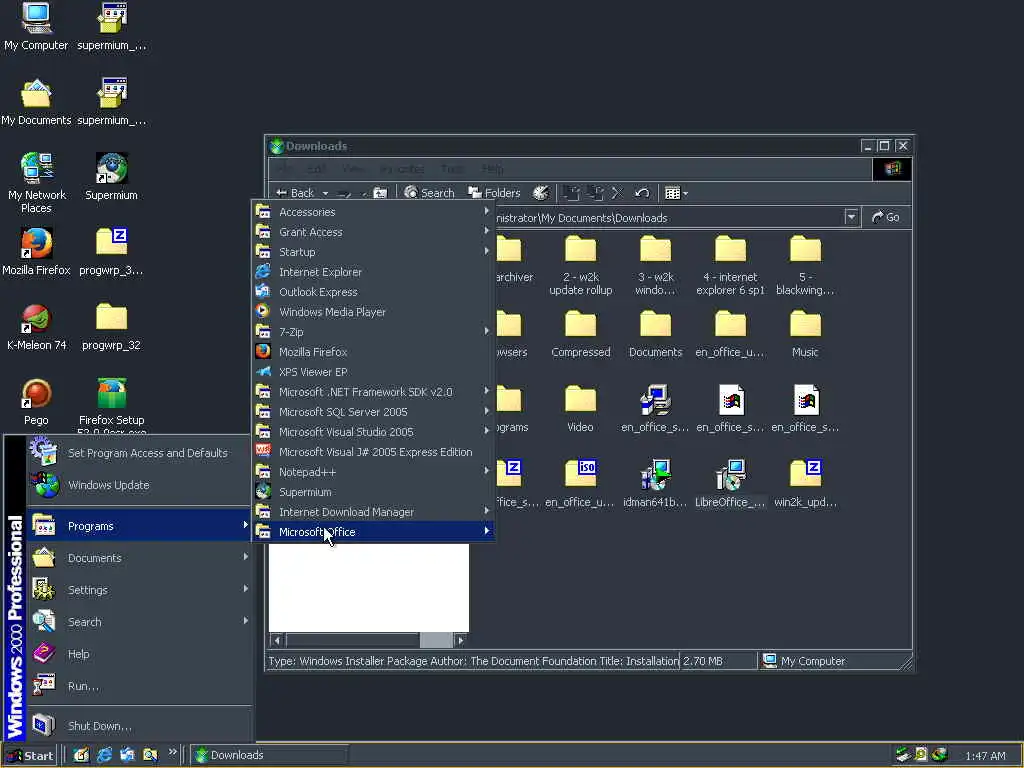The image size is (1024, 768).
Task: Select My Documents desktop icon
Action: tap(36, 102)
